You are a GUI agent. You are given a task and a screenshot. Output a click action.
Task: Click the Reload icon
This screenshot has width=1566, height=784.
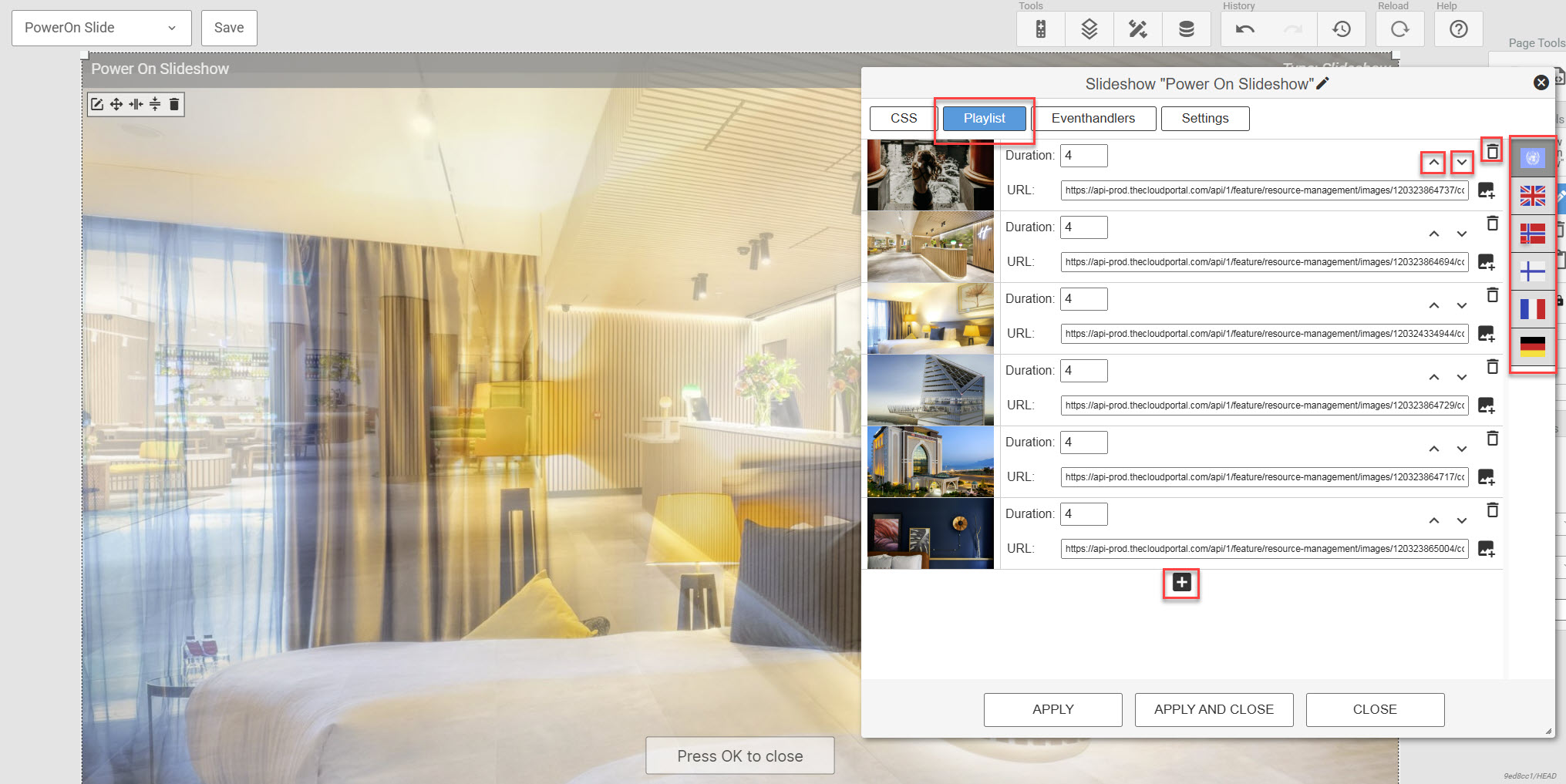1400,29
